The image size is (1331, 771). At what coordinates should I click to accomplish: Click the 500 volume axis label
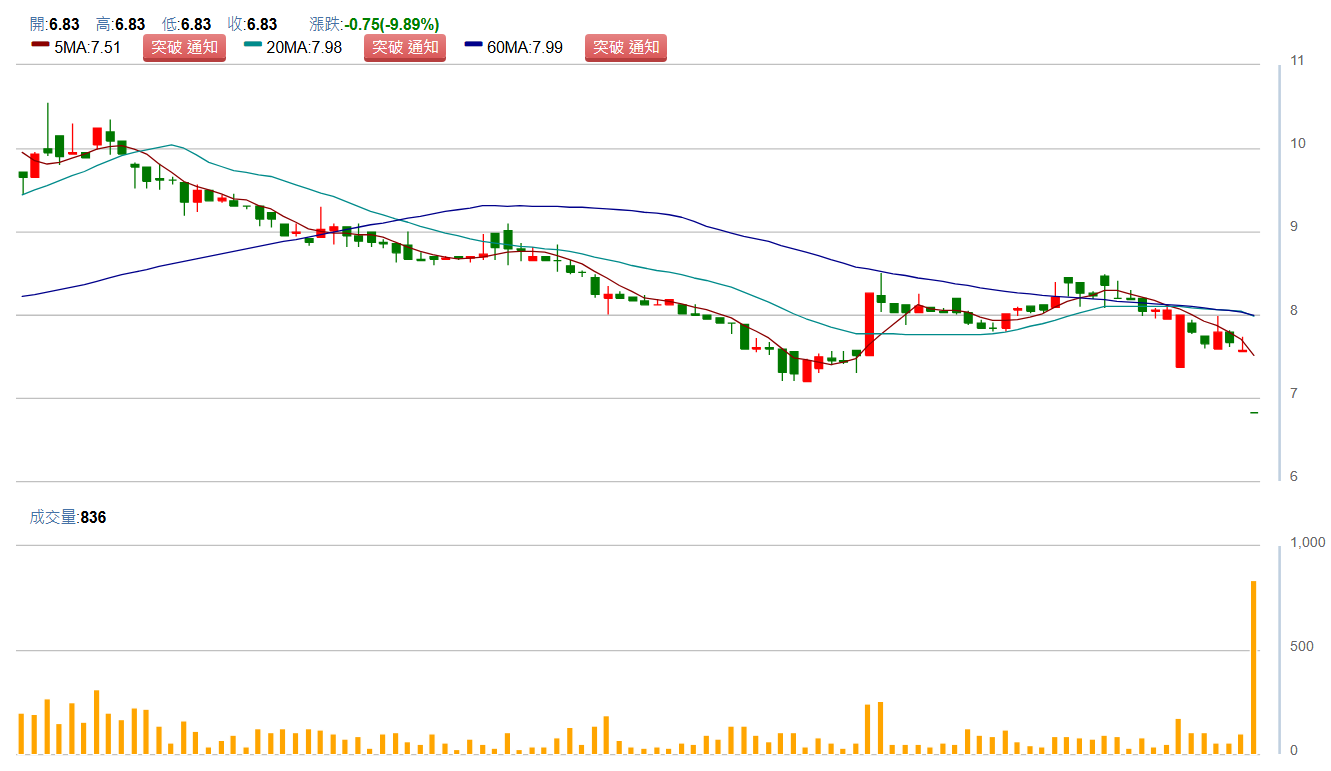pyautogui.click(x=1302, y=647)
